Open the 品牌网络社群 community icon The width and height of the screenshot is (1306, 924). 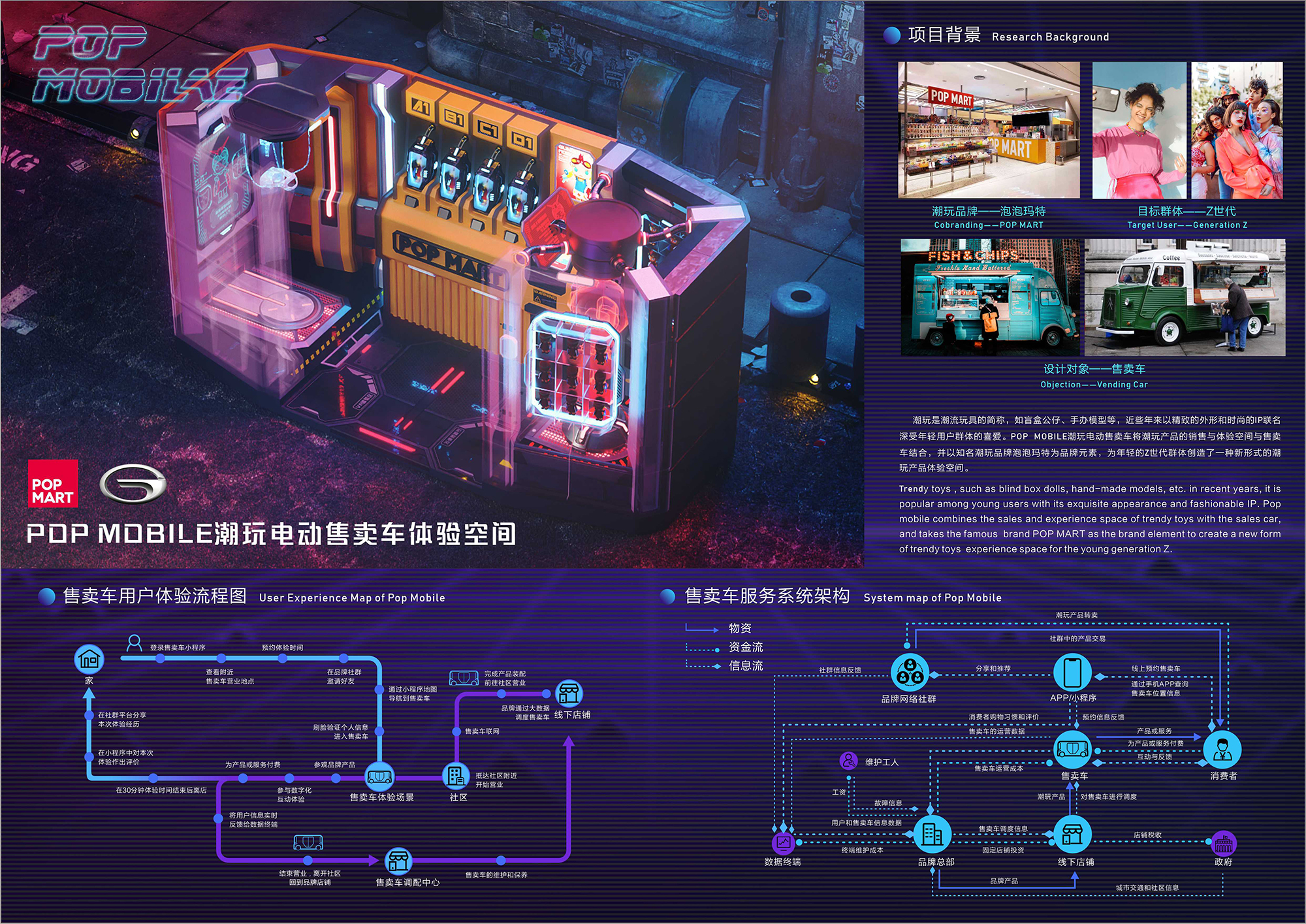[x=910, y=673]
